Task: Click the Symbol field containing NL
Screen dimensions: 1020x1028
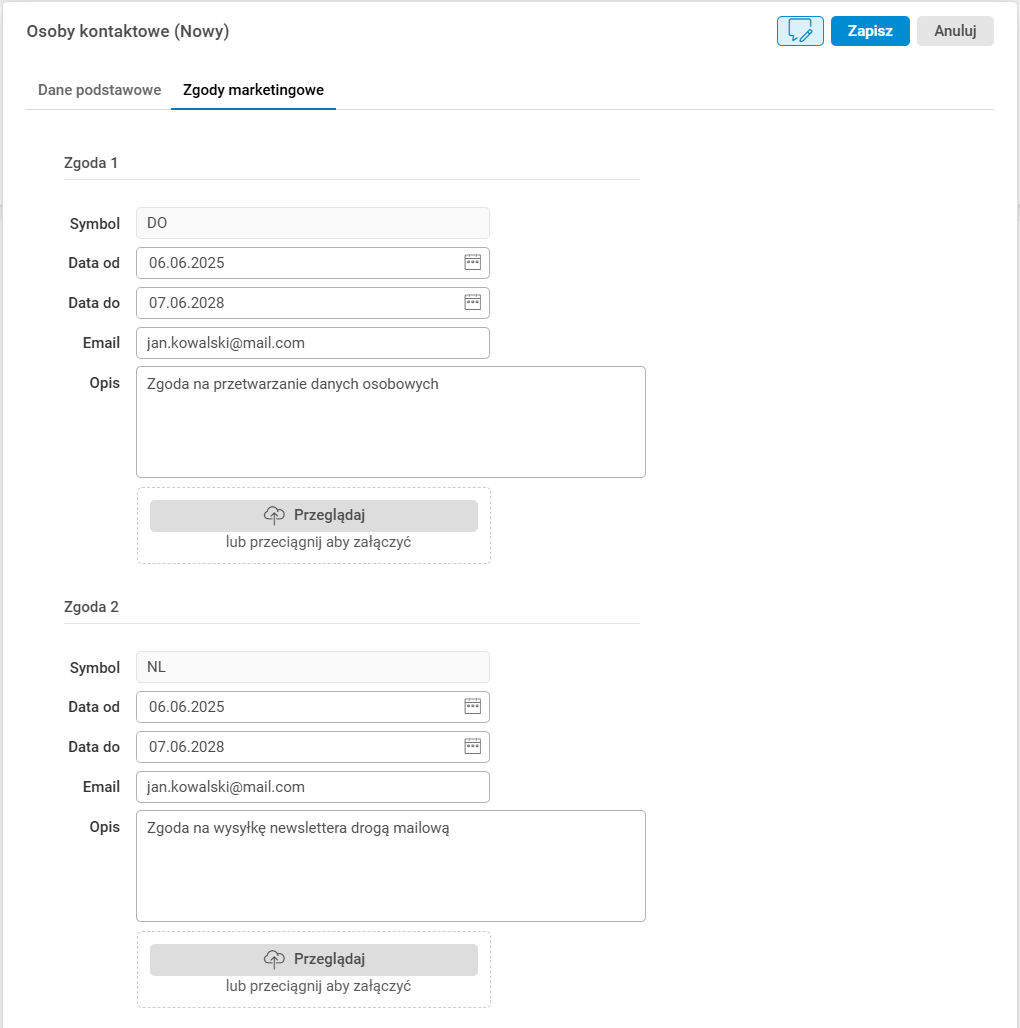Action: click(312, 667)
